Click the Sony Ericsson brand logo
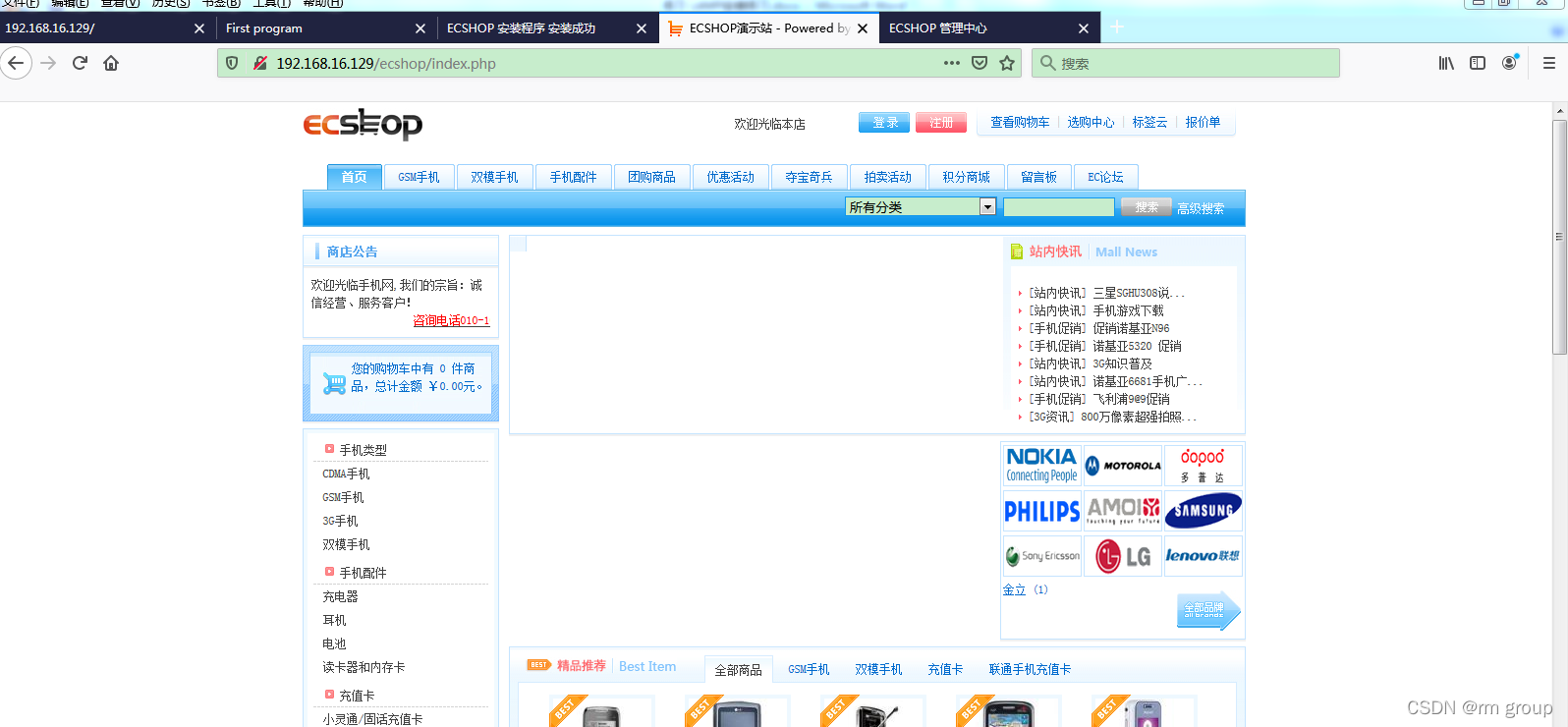 (x=1041, y=556)
